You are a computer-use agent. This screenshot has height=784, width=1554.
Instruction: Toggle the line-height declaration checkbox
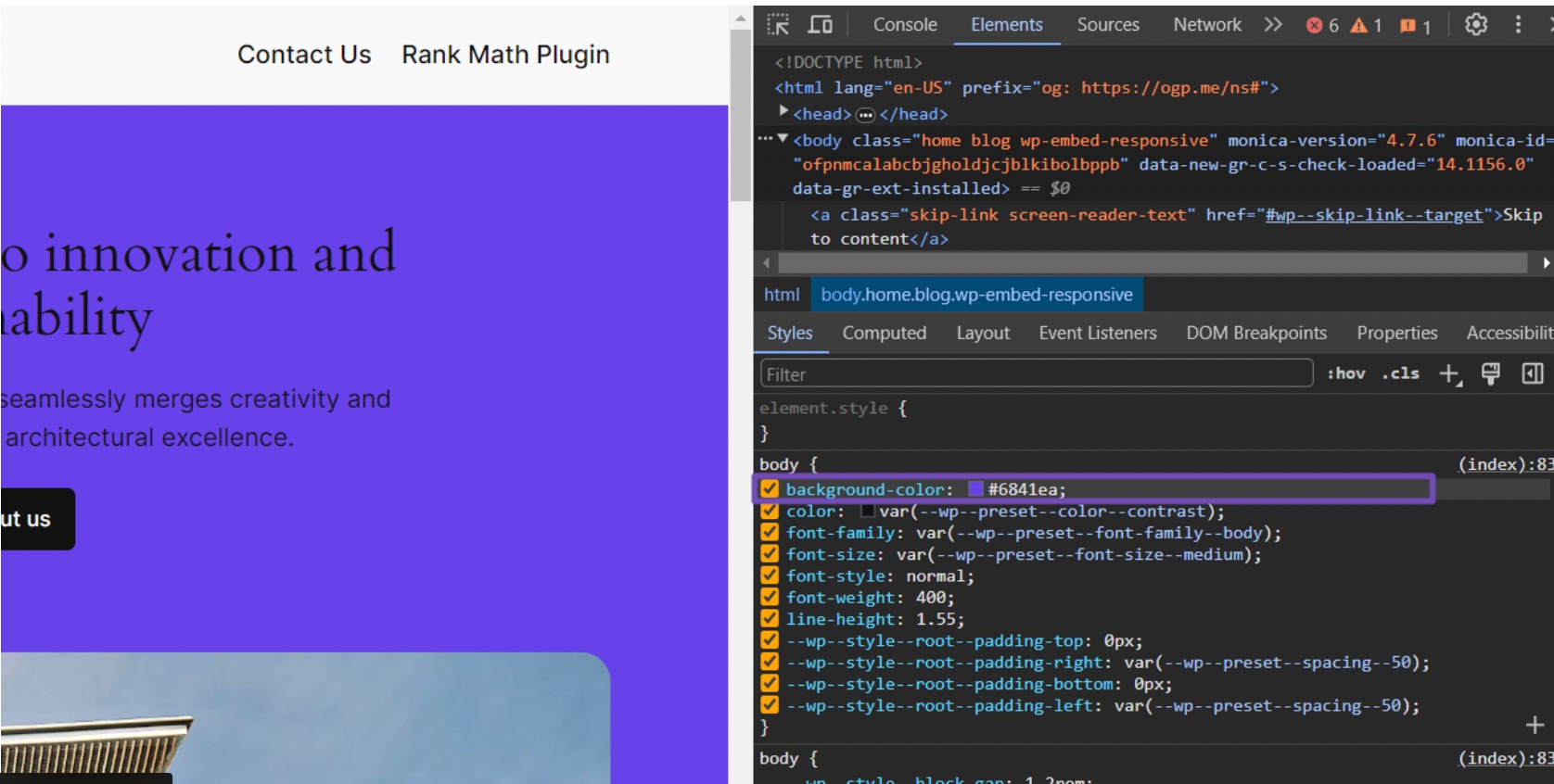pyautogui.click(x=770, y=618)
